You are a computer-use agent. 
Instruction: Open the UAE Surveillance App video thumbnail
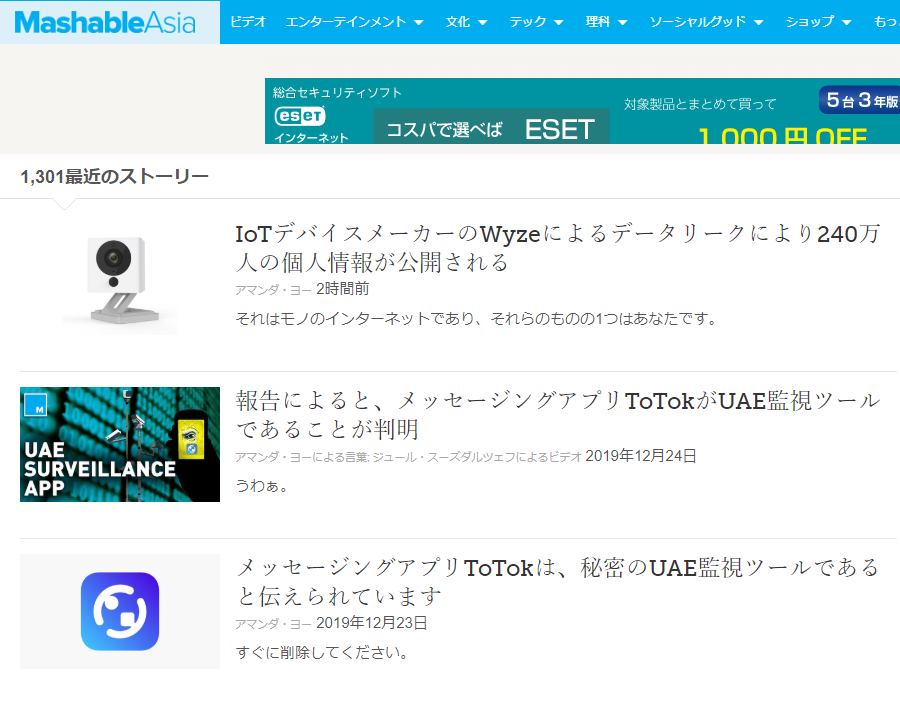119,445
